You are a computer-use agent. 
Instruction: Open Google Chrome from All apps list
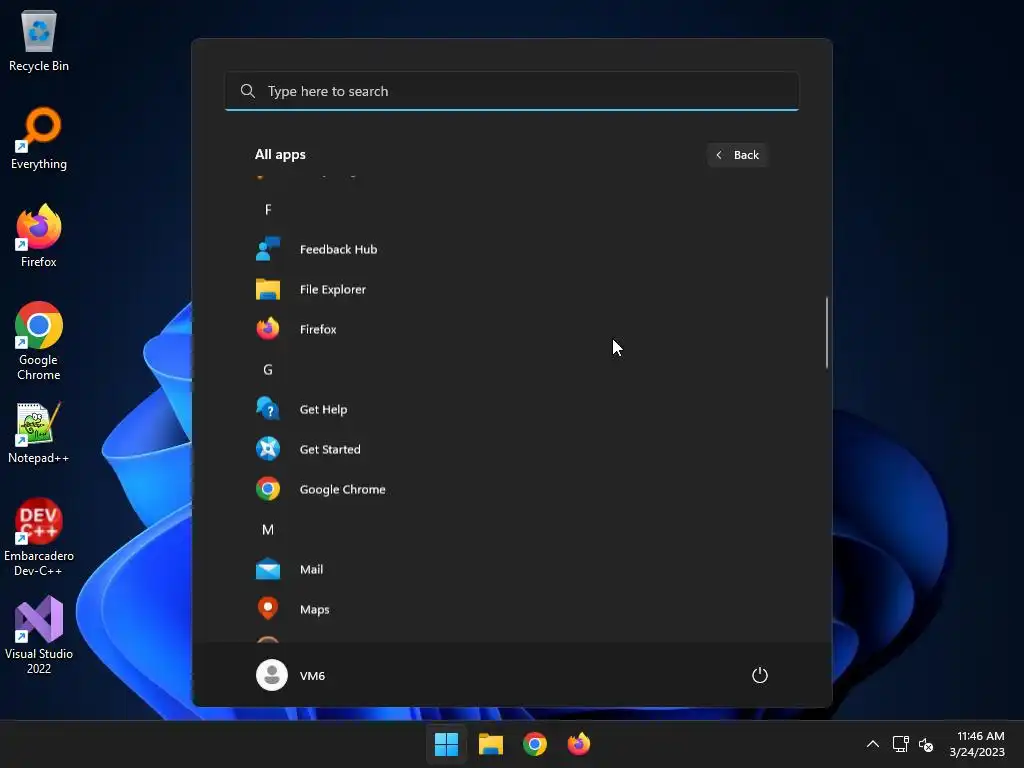(x=511, y=489)
